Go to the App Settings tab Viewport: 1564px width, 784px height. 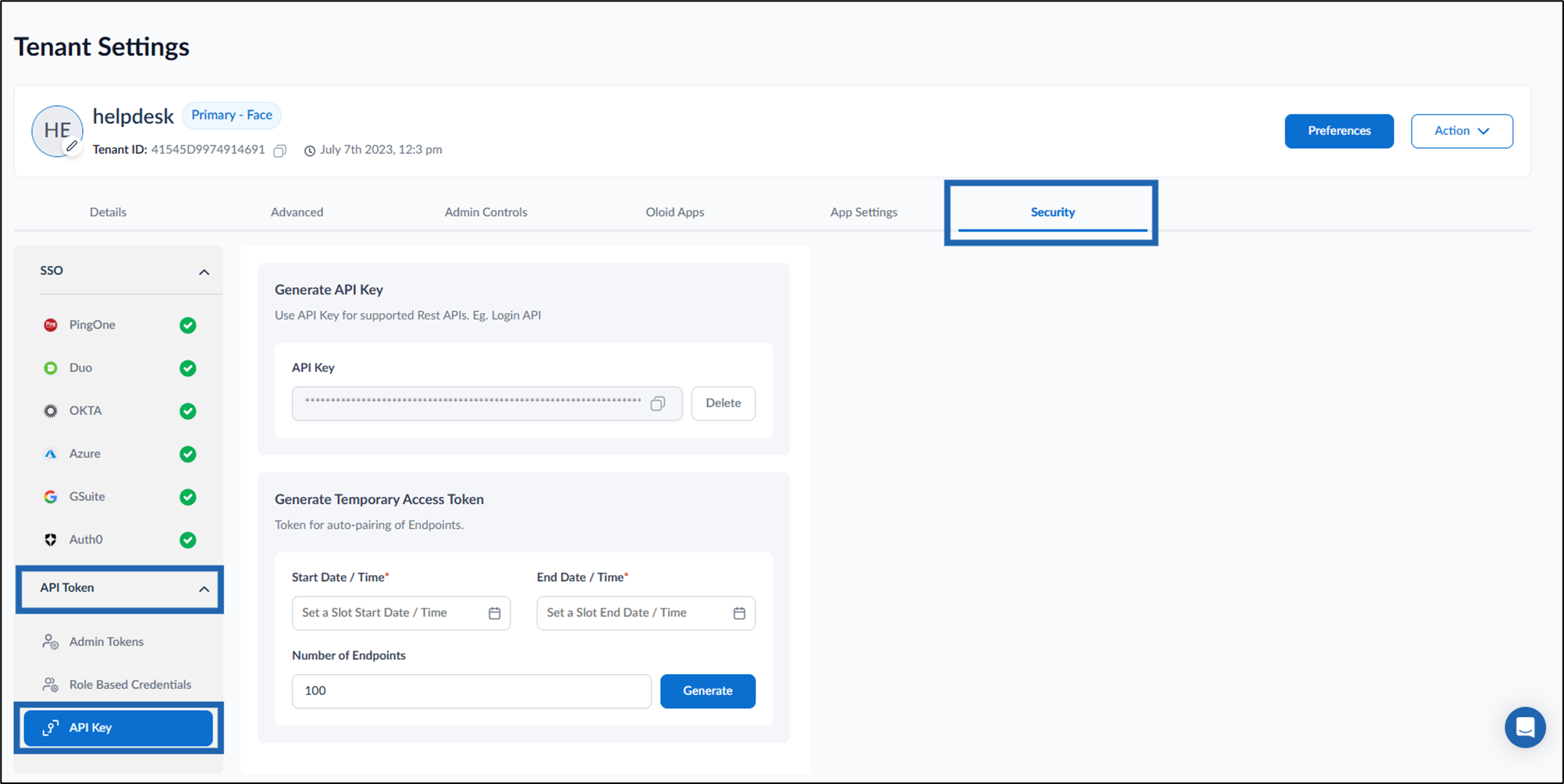(x=864, y=212)
